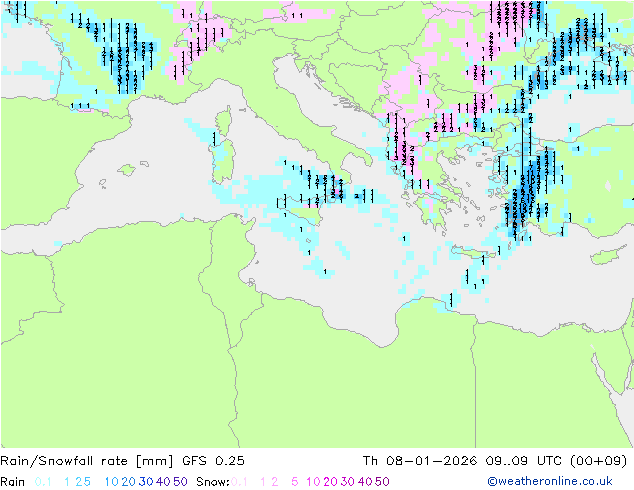Select the snow legend value 50
The height and width of the screenshot is (490, 634).
382,482
